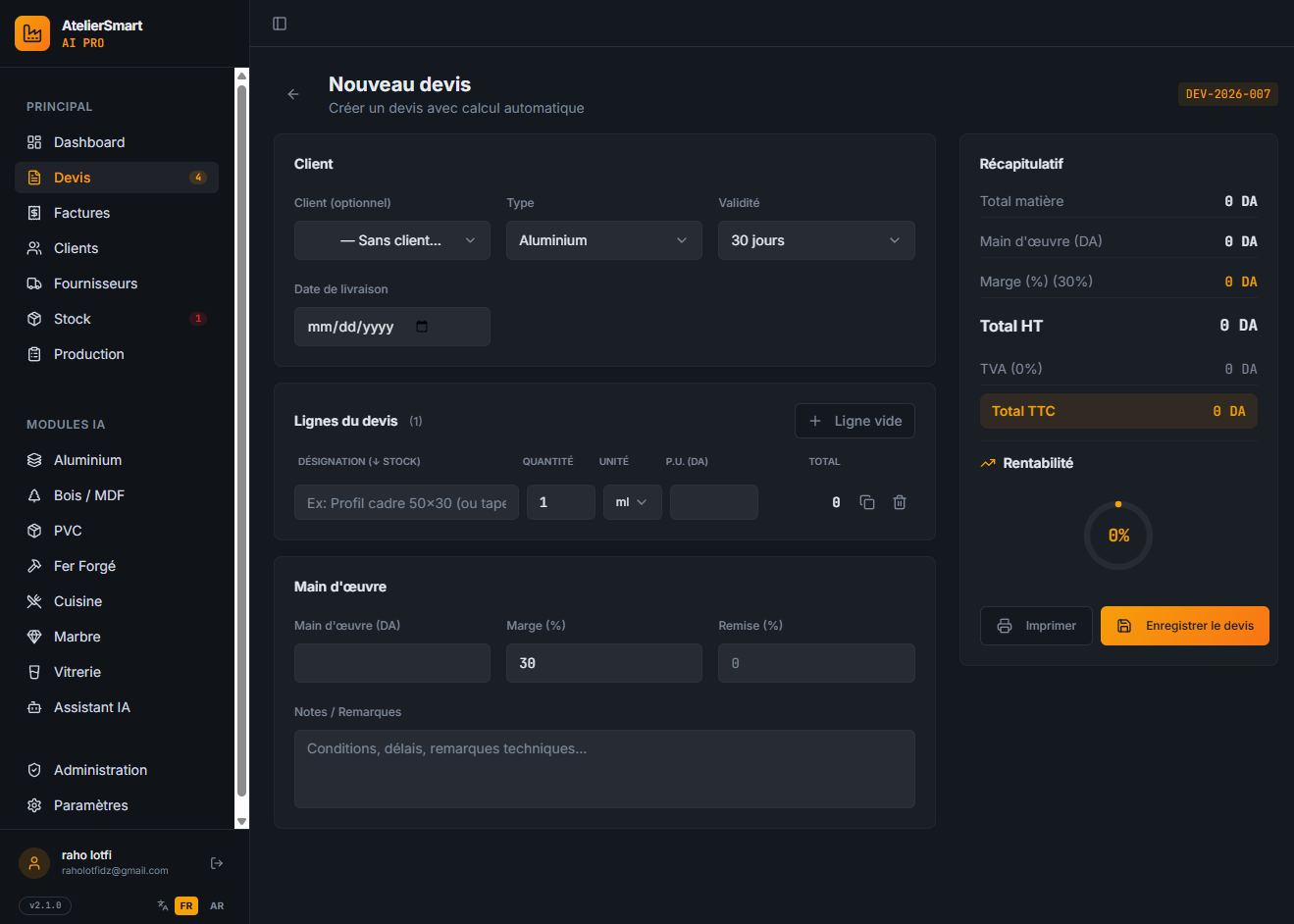Image resolution: width=1294 pixels, height=924 pixels.
Task: Go to Factures in the sidebar
Action: pos(81,213)
